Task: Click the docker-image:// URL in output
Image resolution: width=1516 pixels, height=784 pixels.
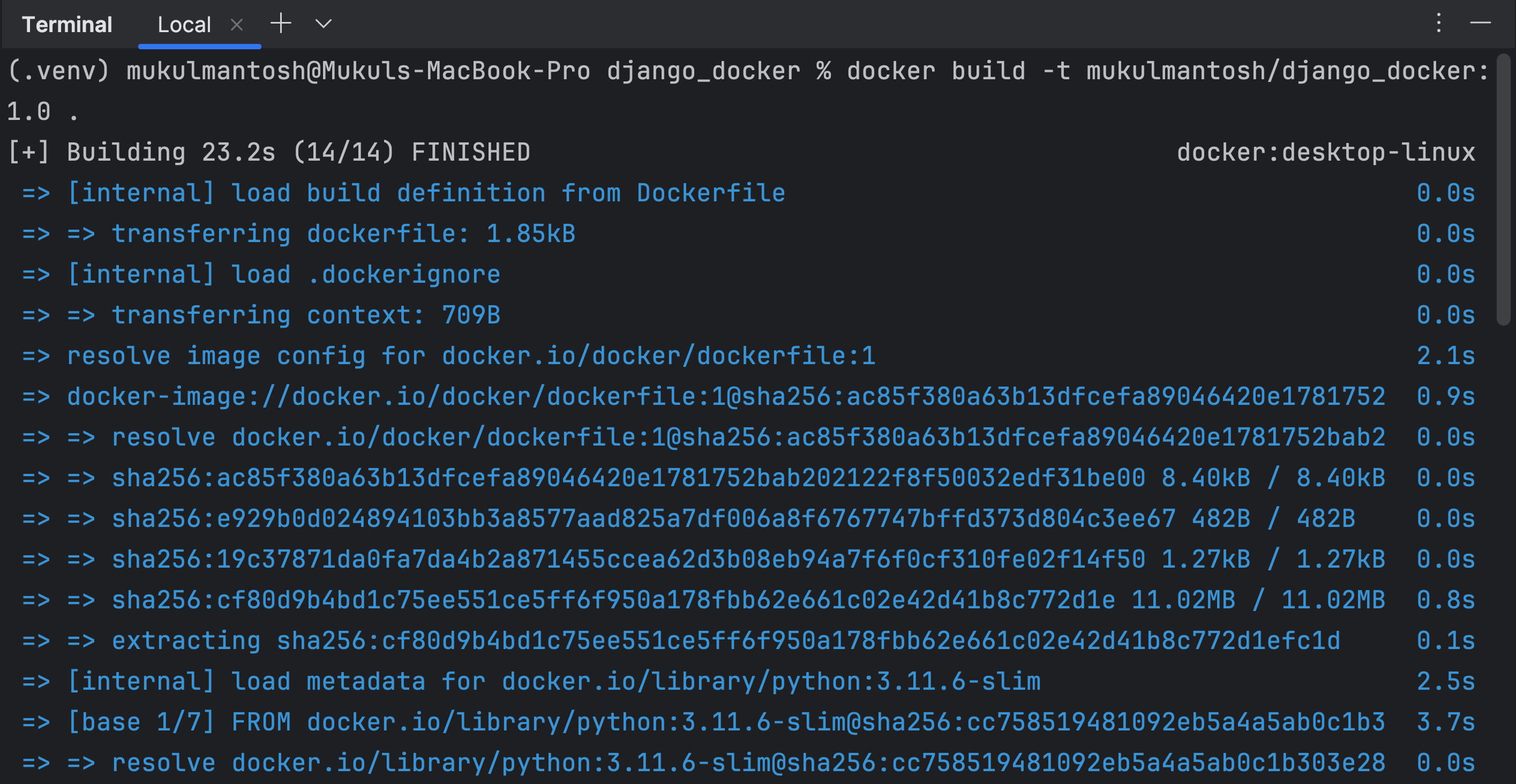Action: coord(726,396)
